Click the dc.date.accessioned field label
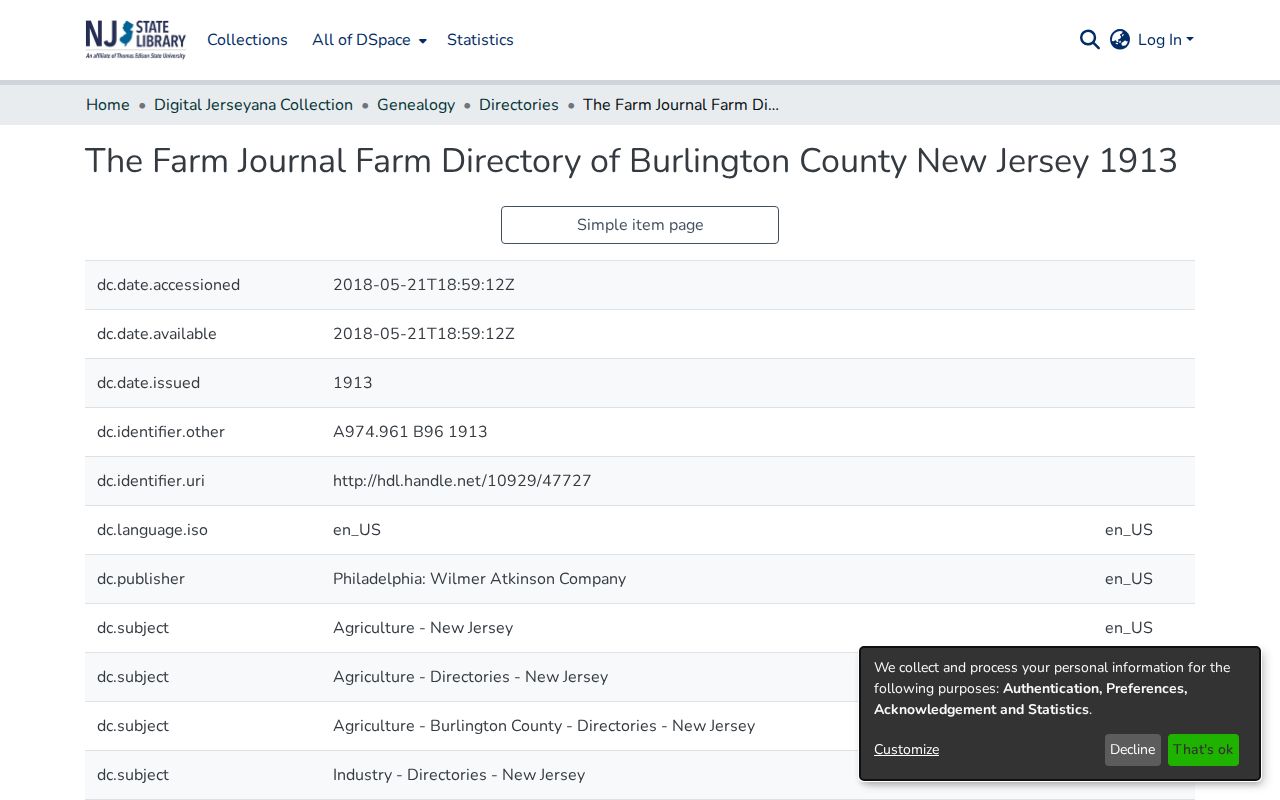The width and height of the screenshot is (1280, 800). pos(168,285)
